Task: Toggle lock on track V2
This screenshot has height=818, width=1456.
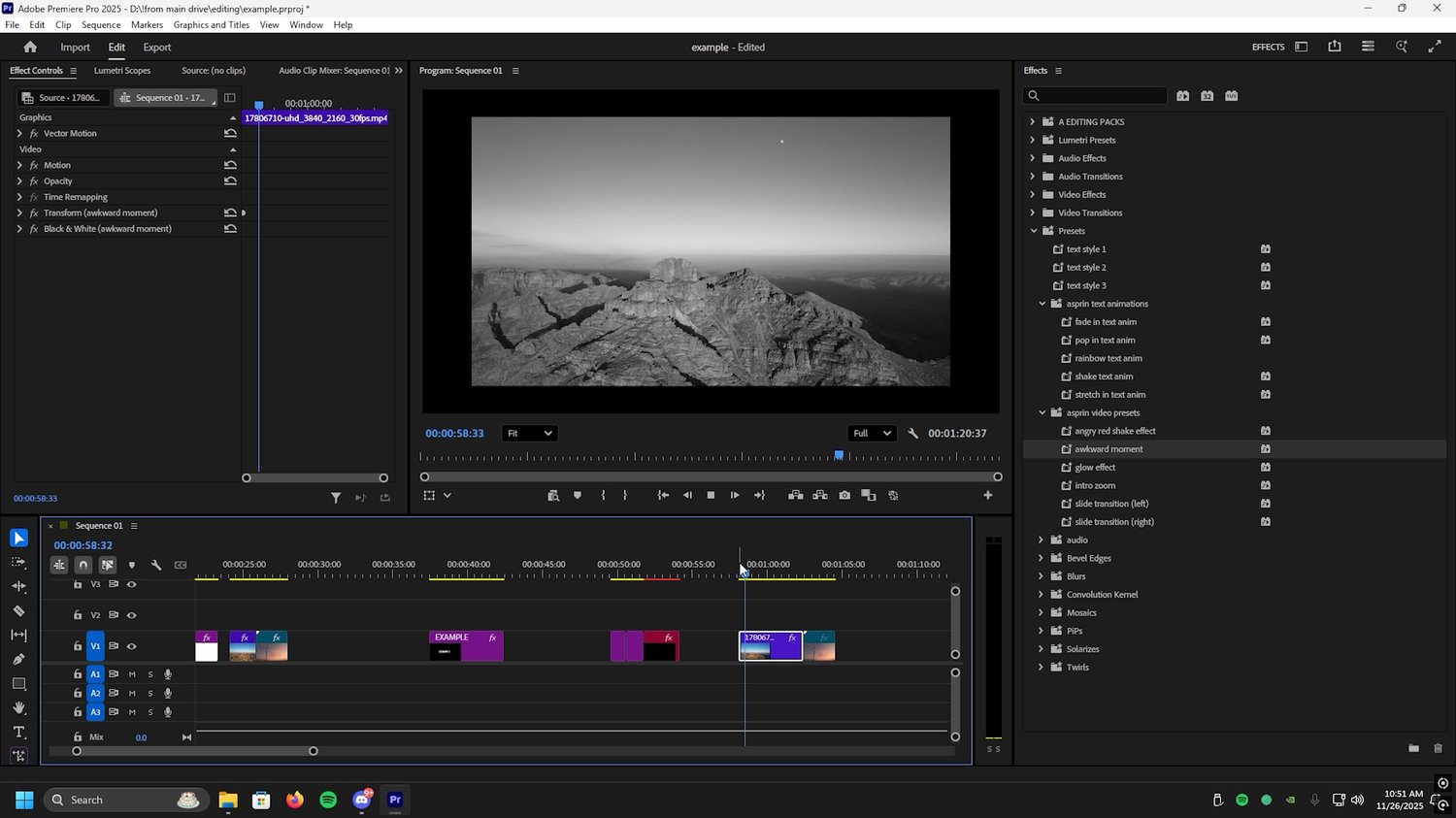Action: pyautogui.click(x=78, y=615)
